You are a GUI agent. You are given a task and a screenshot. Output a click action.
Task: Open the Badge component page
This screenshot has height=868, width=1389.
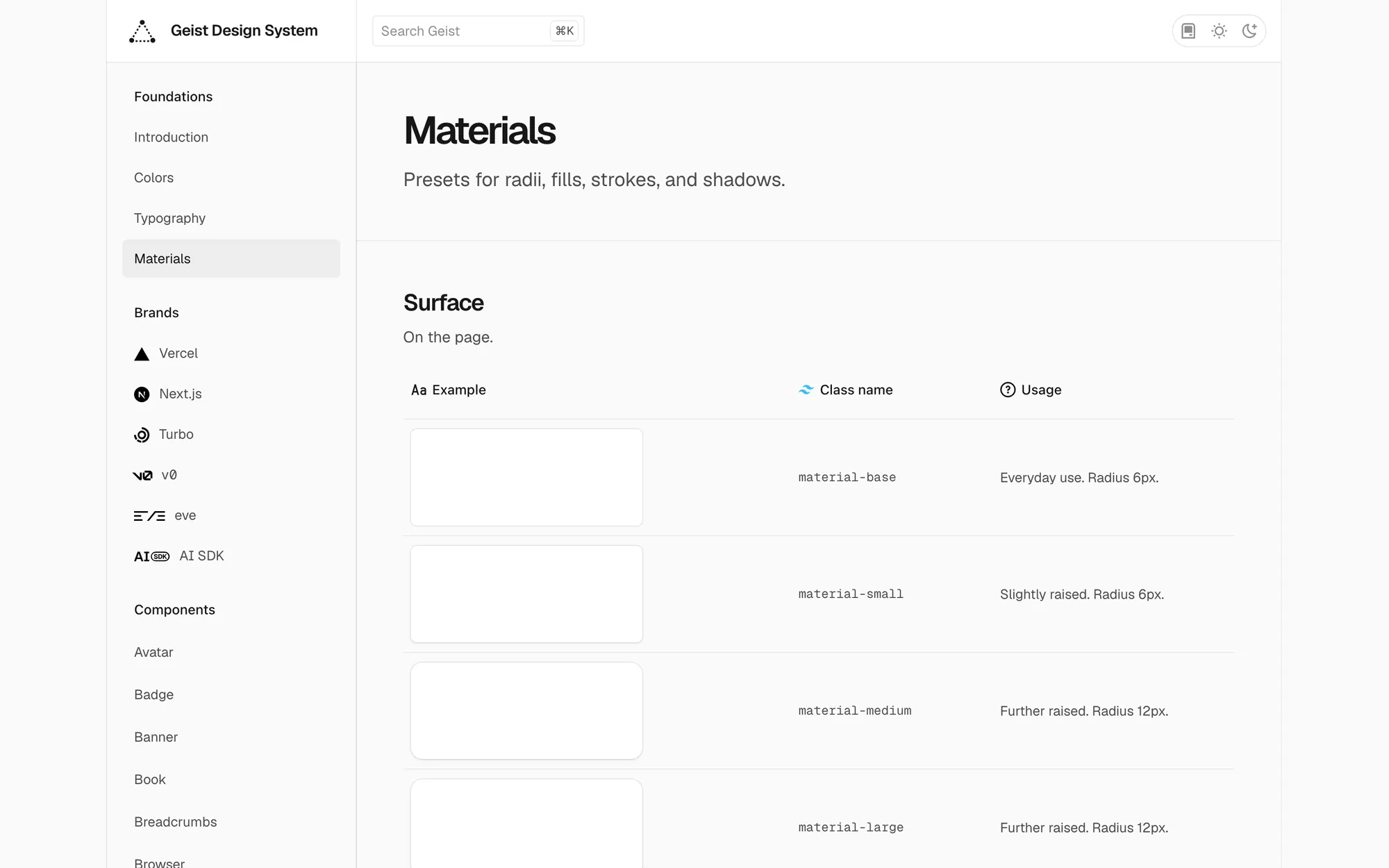tap(153, 694)
